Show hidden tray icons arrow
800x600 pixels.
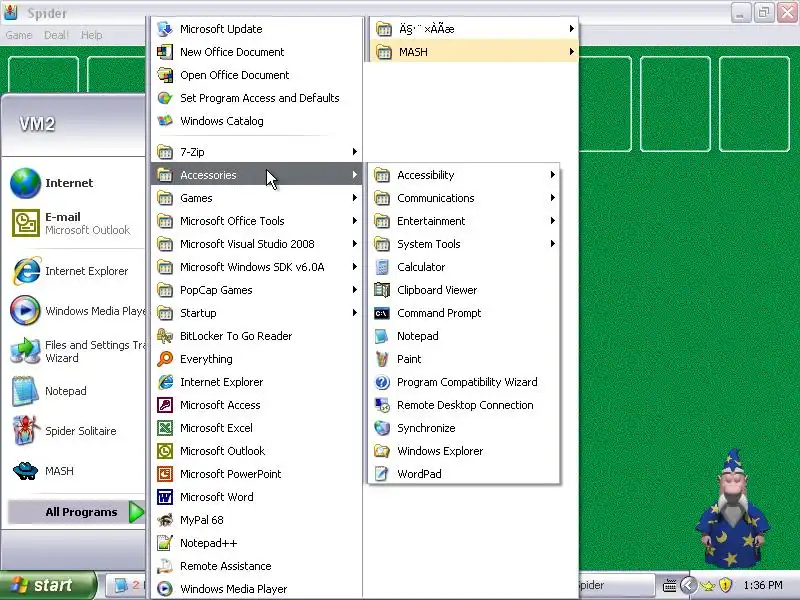pyautogui.click(x=688, y=585)
